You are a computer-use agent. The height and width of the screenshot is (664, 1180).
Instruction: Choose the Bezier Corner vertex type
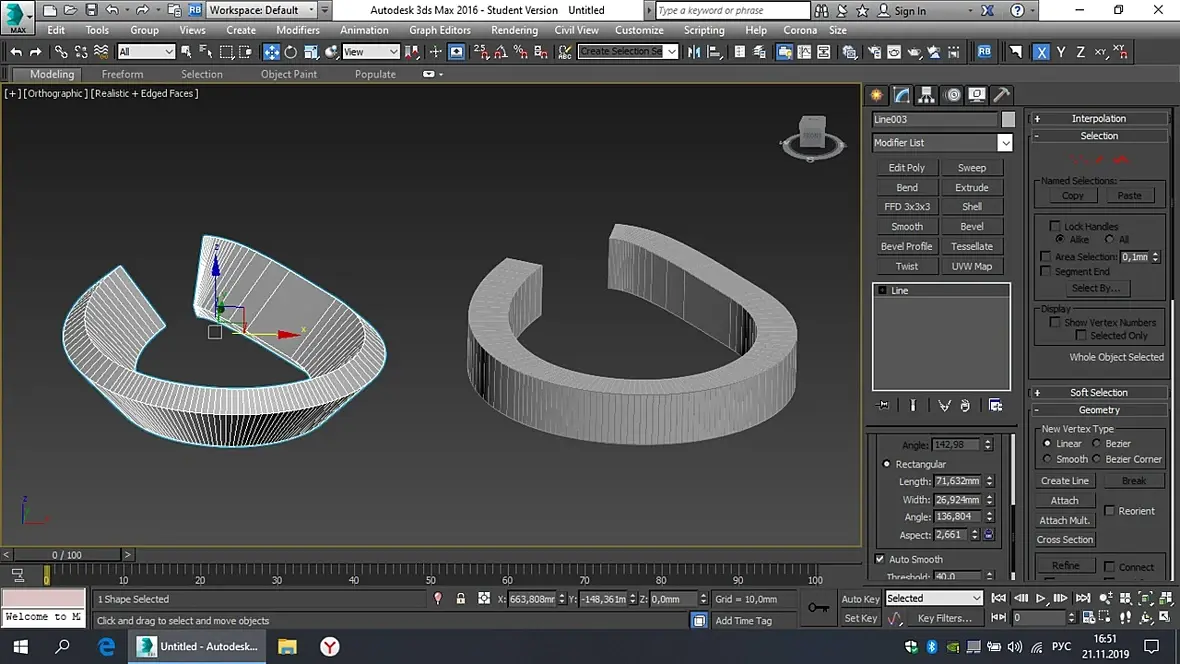click(x=1098, y=459)
